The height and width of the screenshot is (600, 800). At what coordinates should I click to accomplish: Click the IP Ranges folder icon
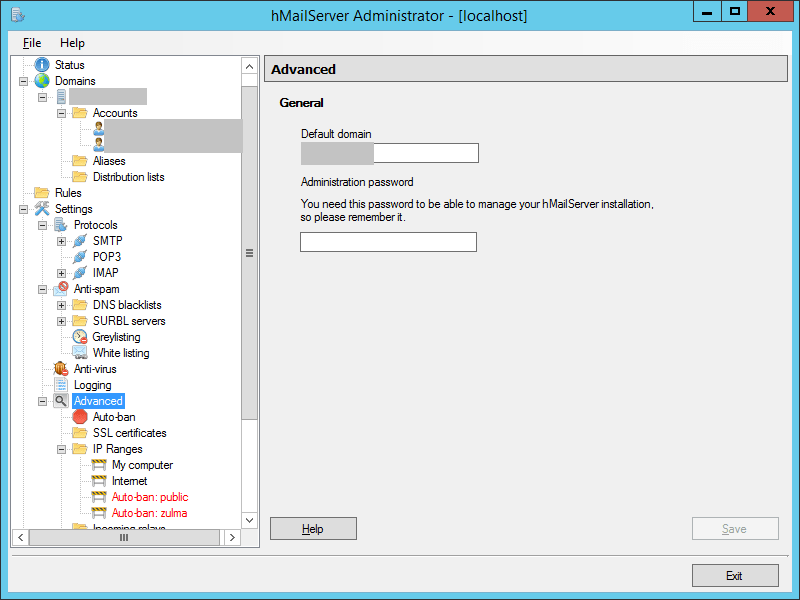(x=80, y=448)
